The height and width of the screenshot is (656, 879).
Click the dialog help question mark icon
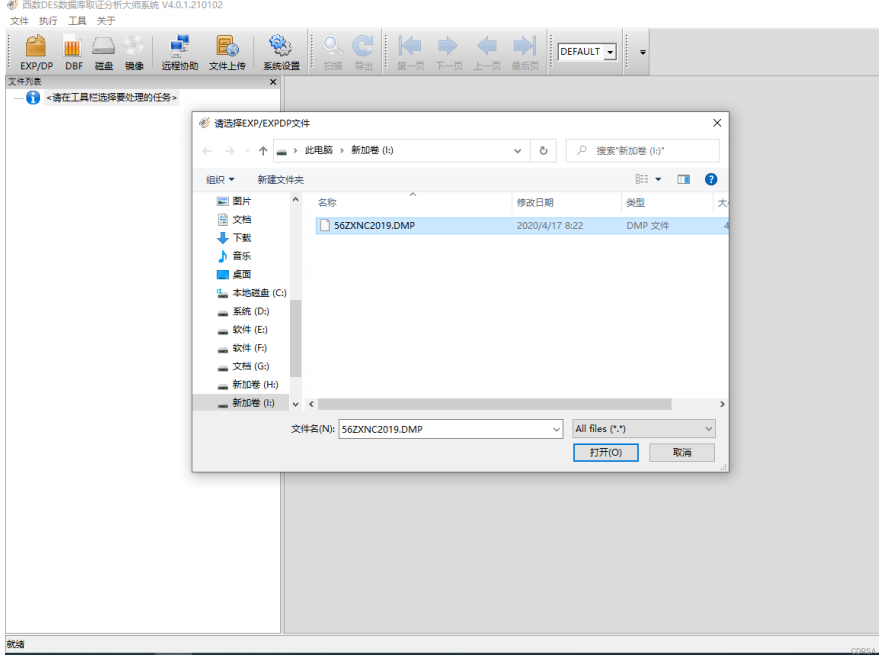pyautogui.click(x=711, y=179)
